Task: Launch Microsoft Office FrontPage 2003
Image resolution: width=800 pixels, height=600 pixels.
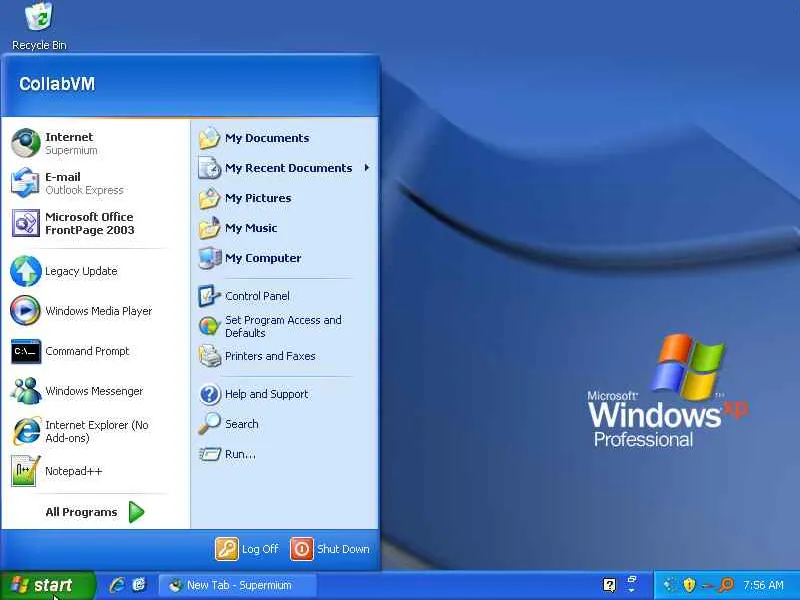Action: [x=95, y=223]
